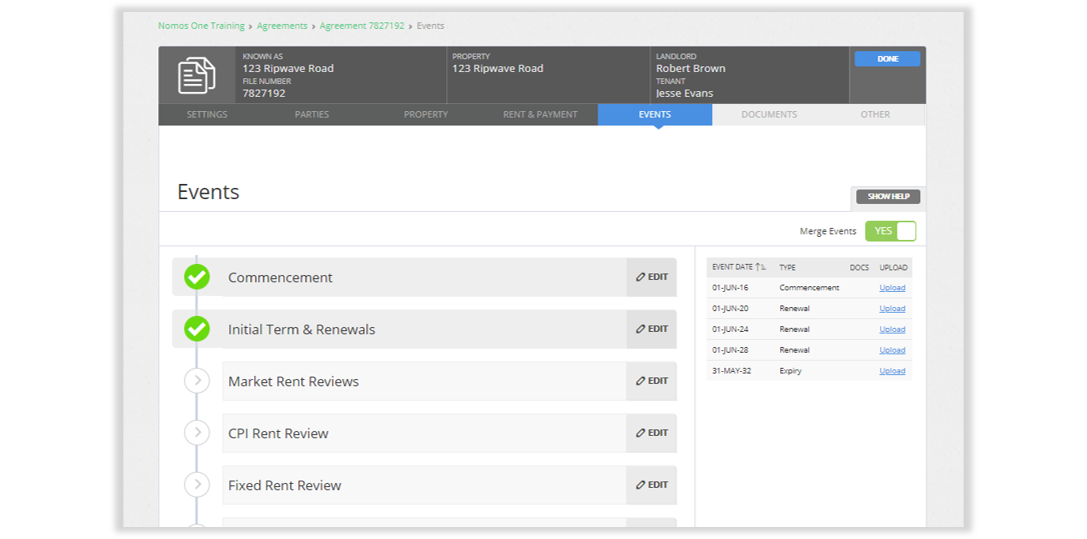
Task: Upload document for 31-MAY-32 Expiry
Action: [892, 371]
